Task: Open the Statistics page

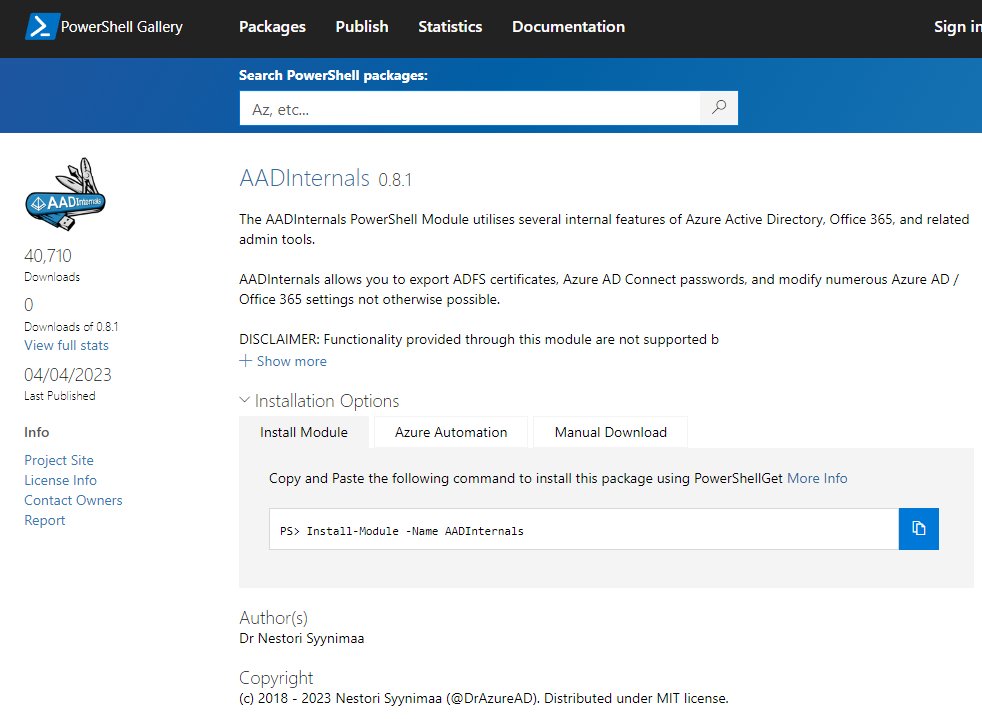Action: 450,27
